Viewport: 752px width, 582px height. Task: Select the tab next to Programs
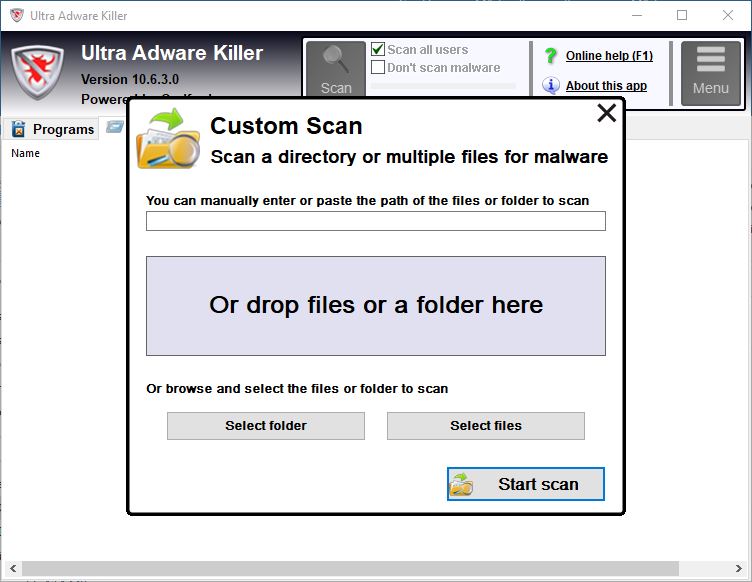pos(115,127)
